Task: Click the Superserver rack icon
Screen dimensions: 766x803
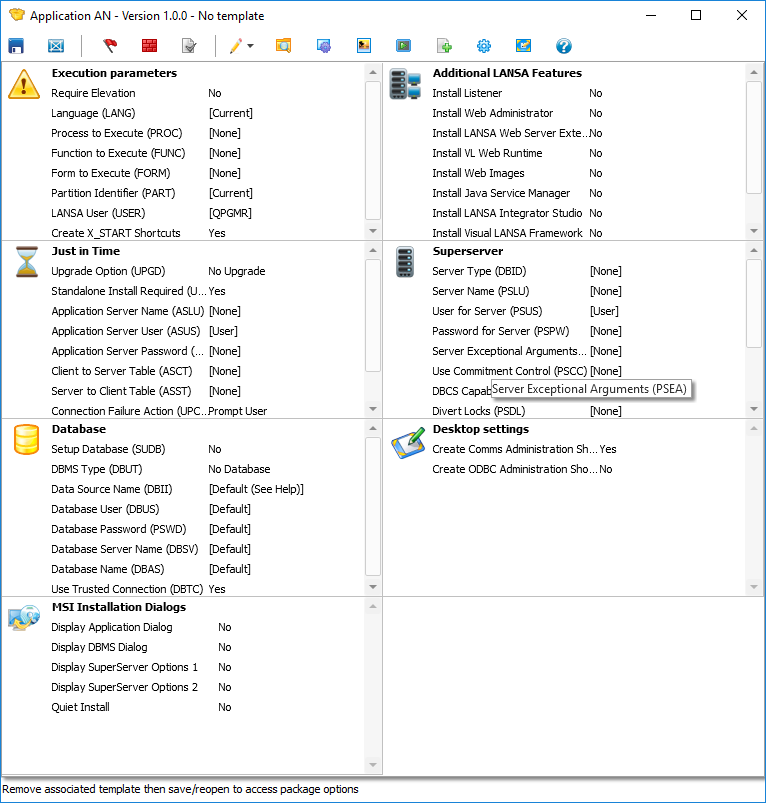Action: 405,262
